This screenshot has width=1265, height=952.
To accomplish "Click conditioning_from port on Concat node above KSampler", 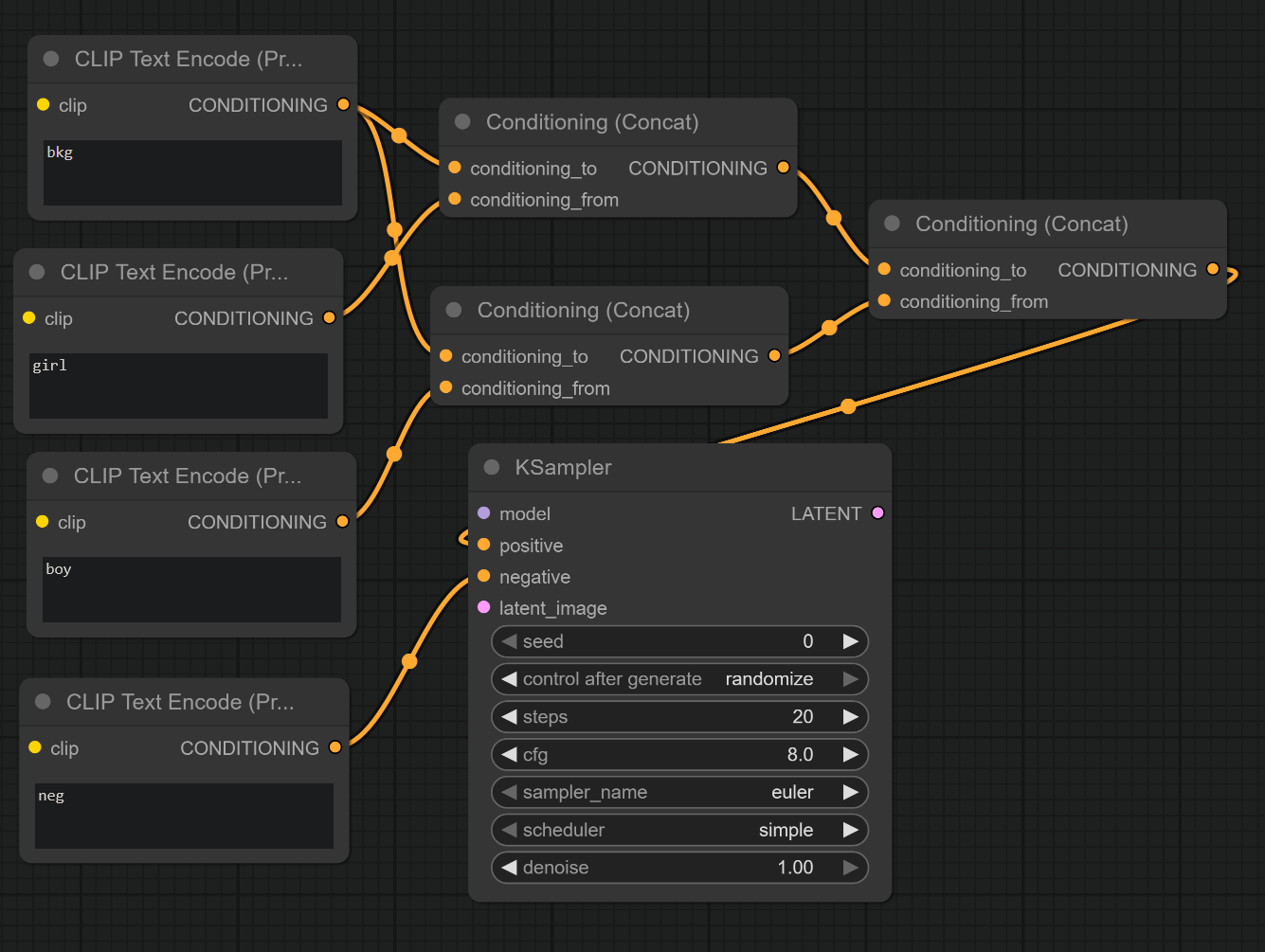I will pos(445,386).
